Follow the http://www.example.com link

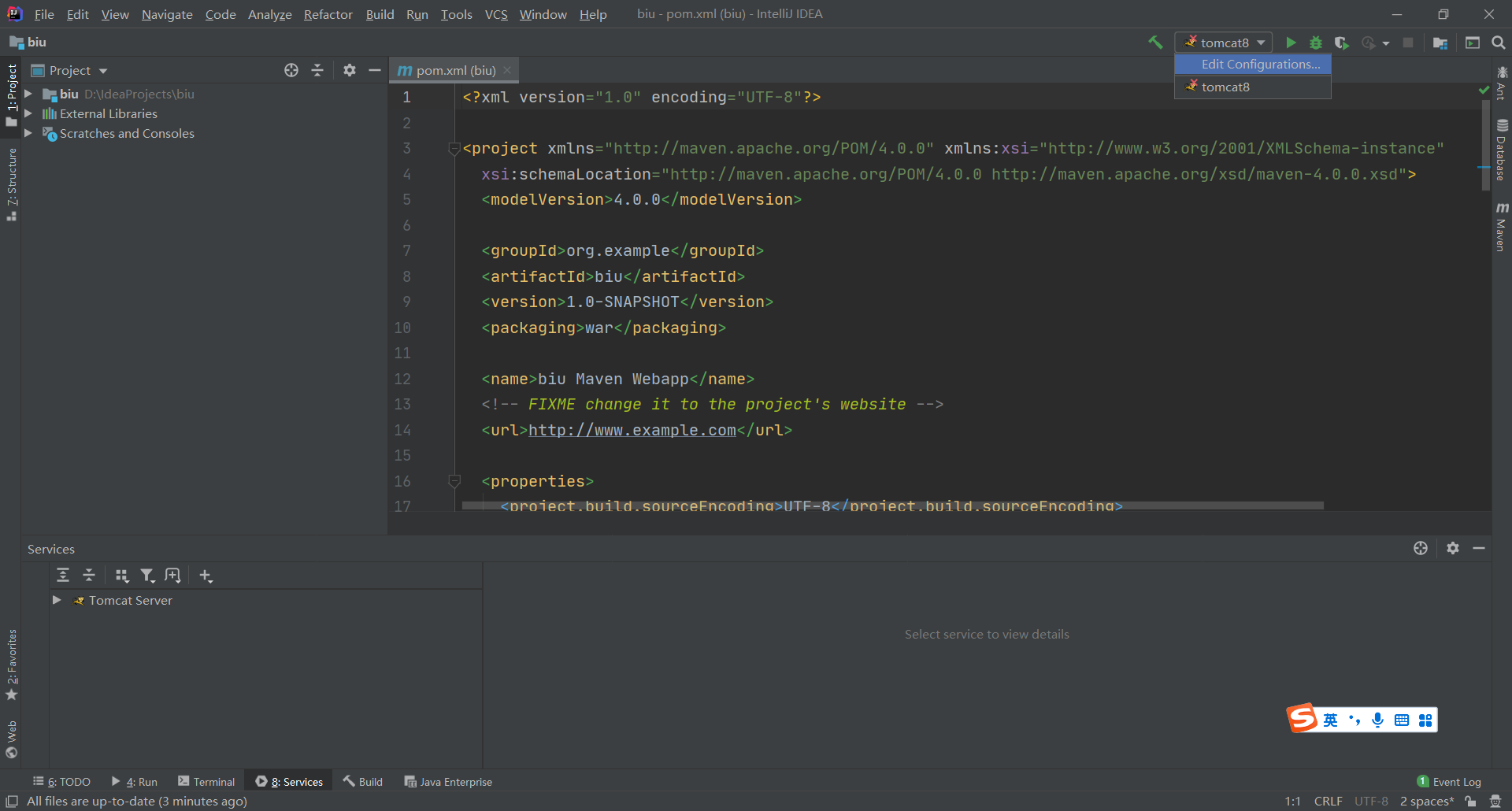[x=632, y=430]
